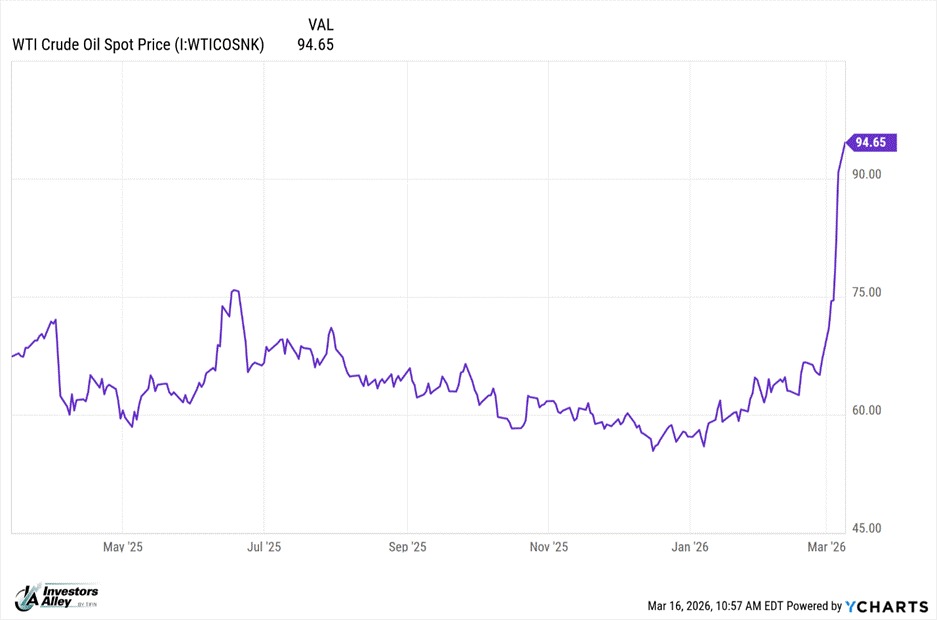This screenshot has height=620, width=937.
Task: Click the Jan '26 x-axis label
Action: (x=690, y=547)
